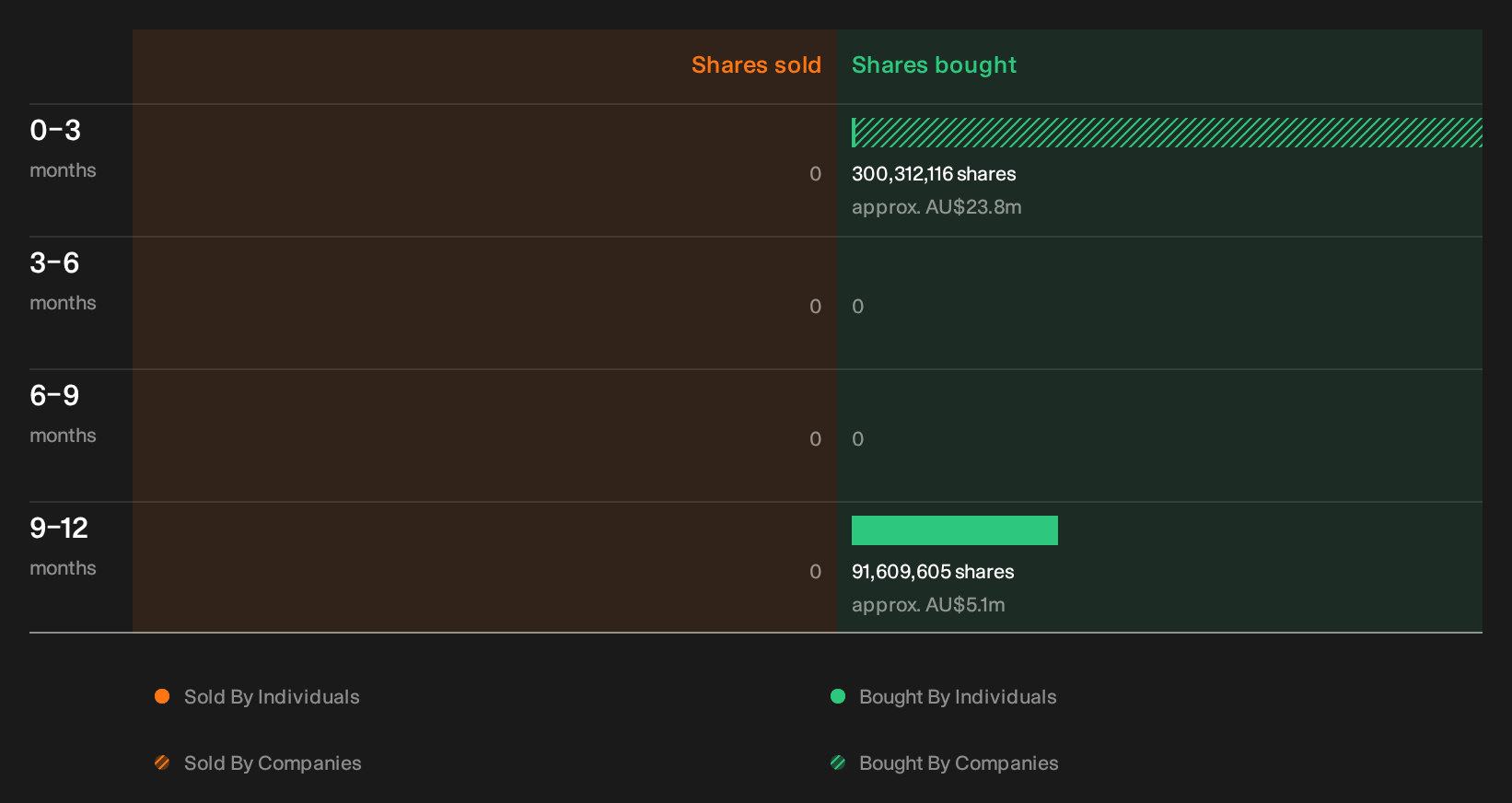Viewport: 1512px width, 803px height.
Task: Click the Sold By Companies legend label
Action: click(x=273, y=763)
